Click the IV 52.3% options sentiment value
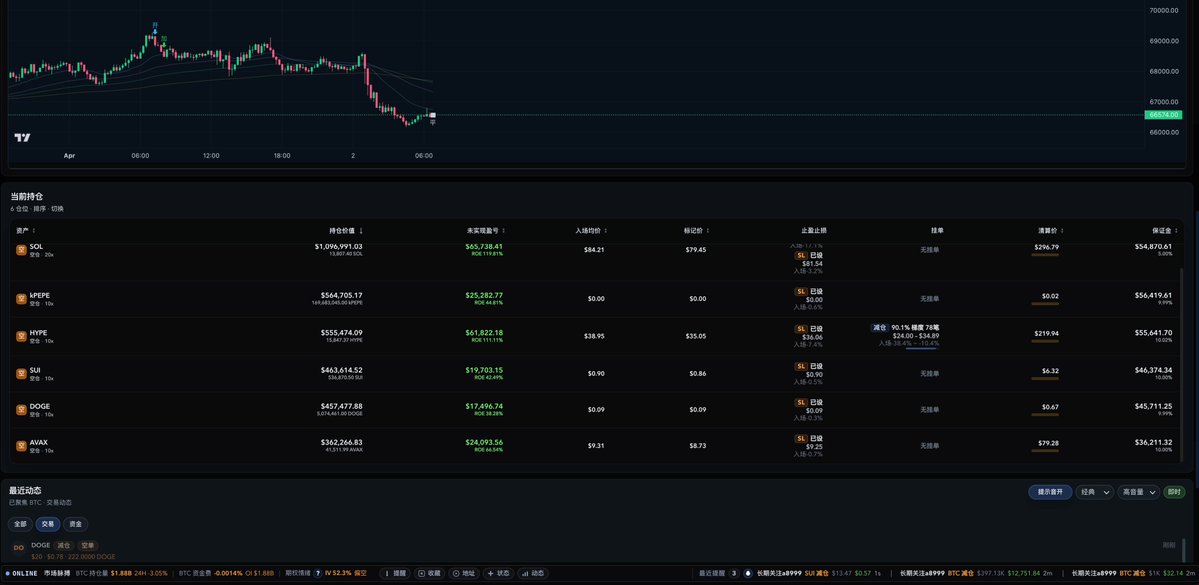 [340, 574]
